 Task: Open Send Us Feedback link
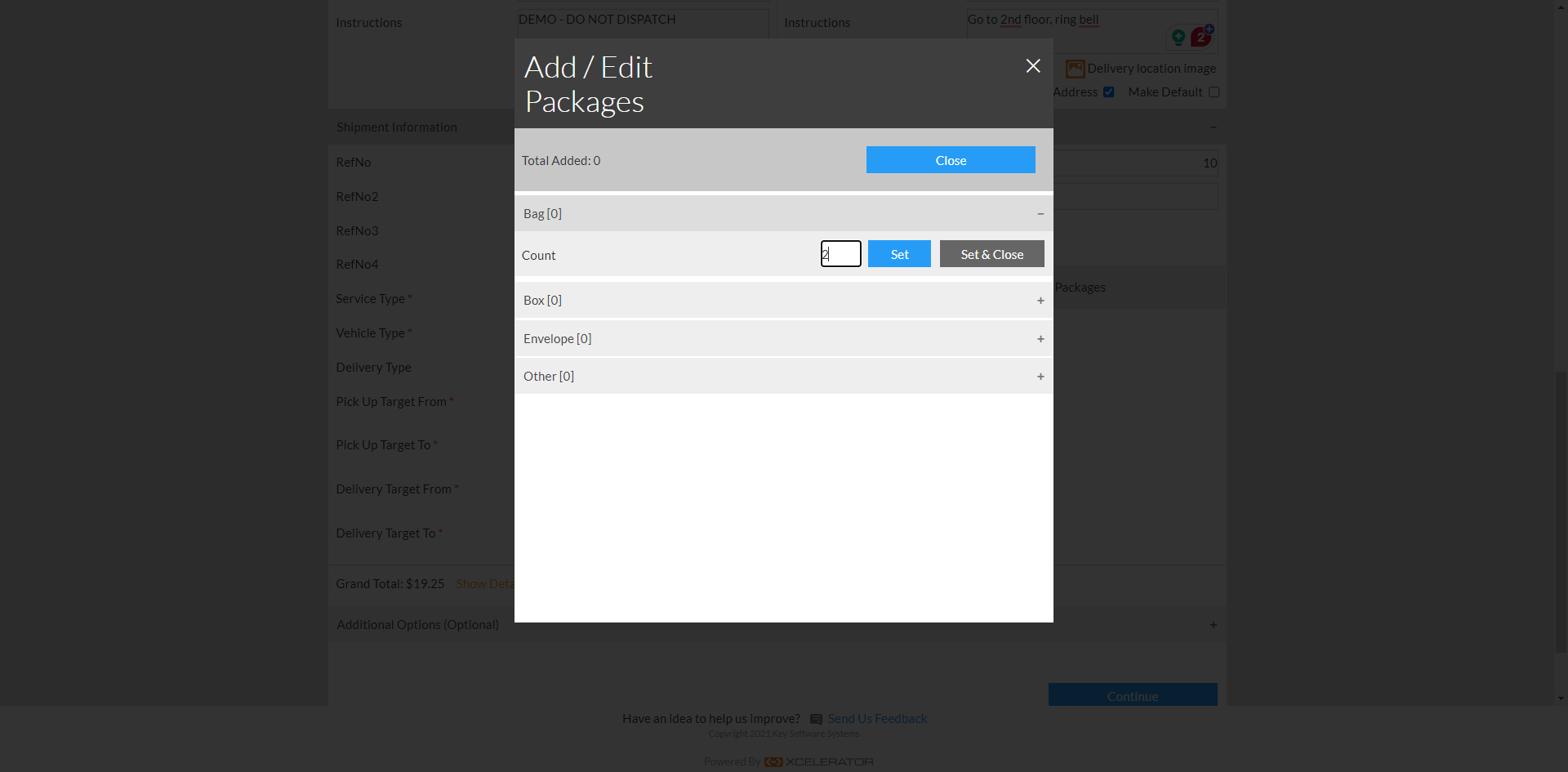pyautogui.click(x=877, y=719)
